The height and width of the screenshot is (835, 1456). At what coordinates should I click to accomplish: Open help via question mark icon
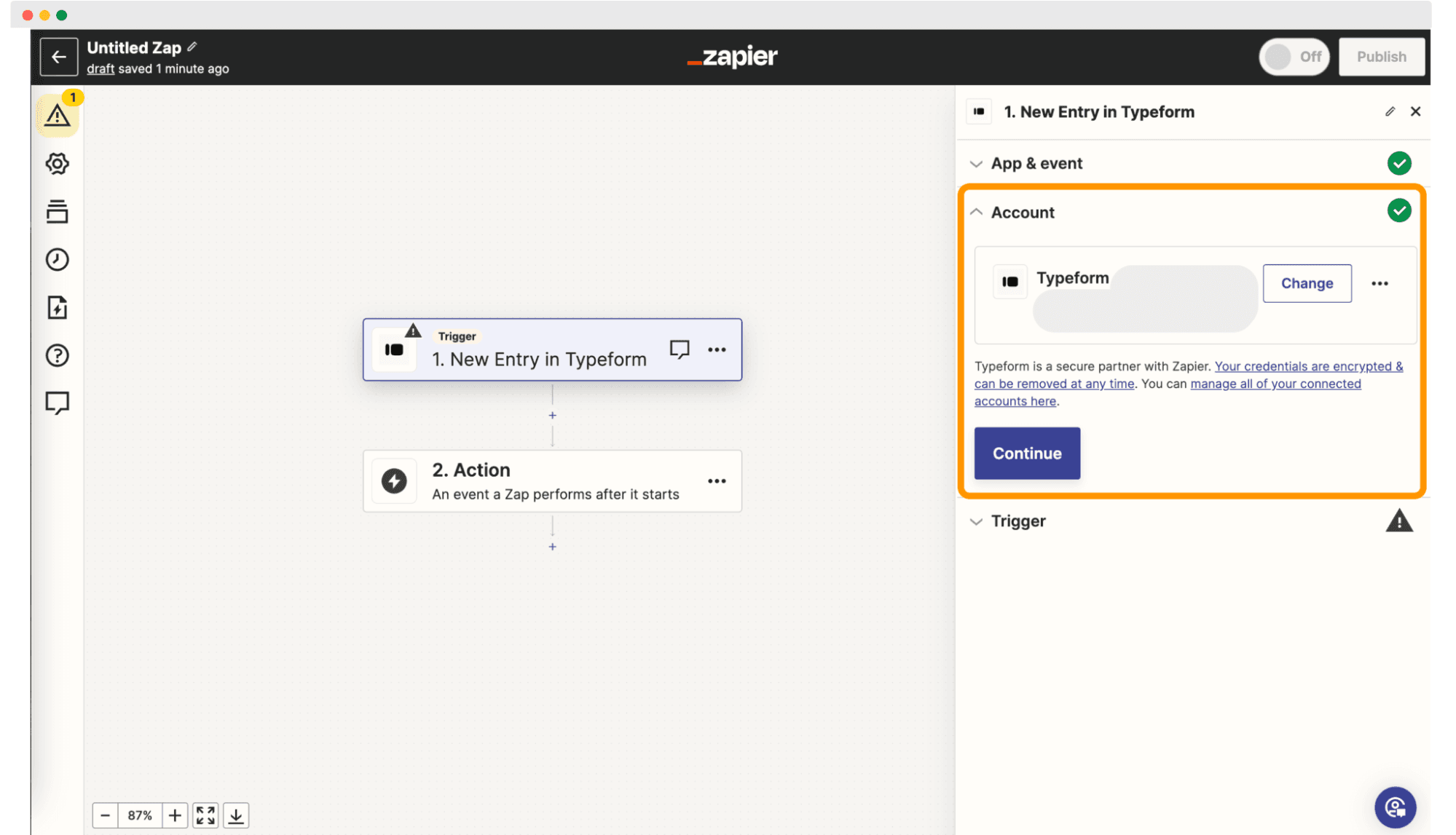point(58,355)
